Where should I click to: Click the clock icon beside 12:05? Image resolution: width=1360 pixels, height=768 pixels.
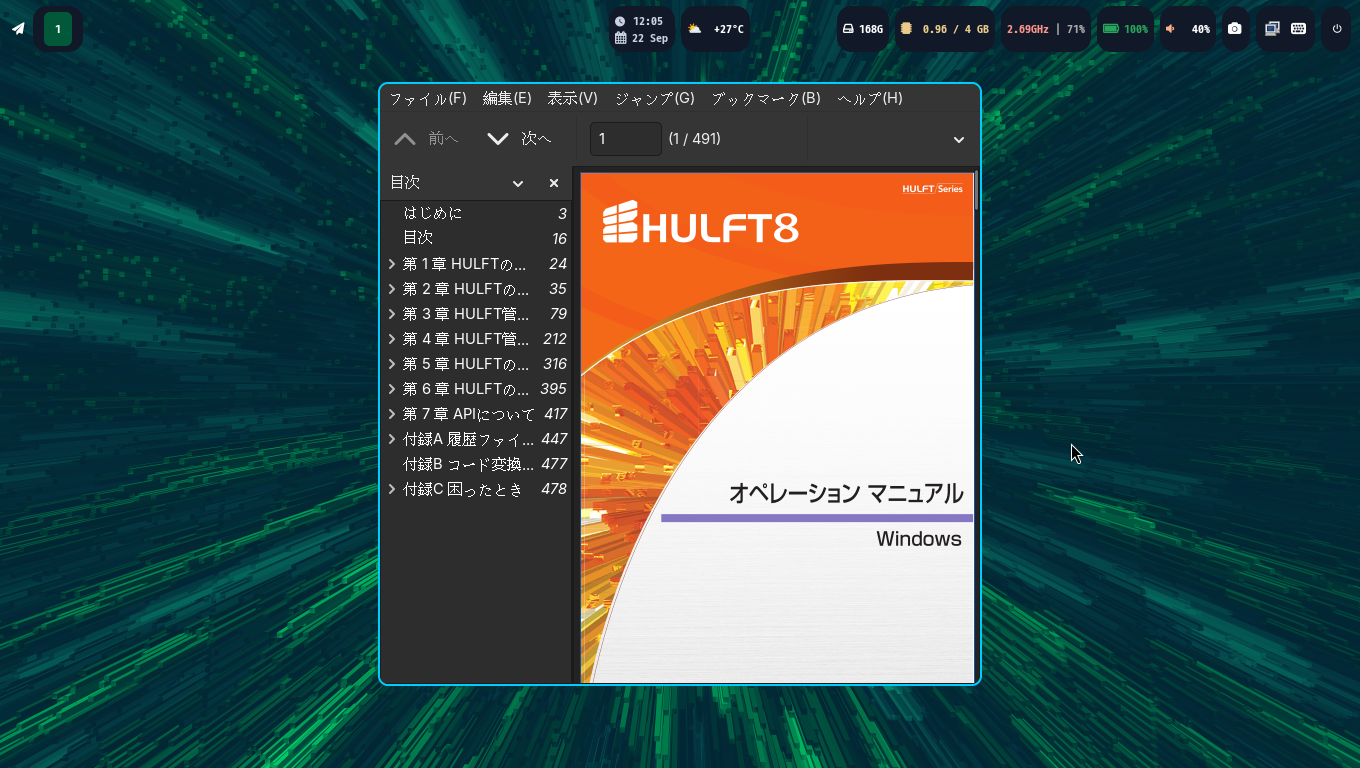point(620,21)
